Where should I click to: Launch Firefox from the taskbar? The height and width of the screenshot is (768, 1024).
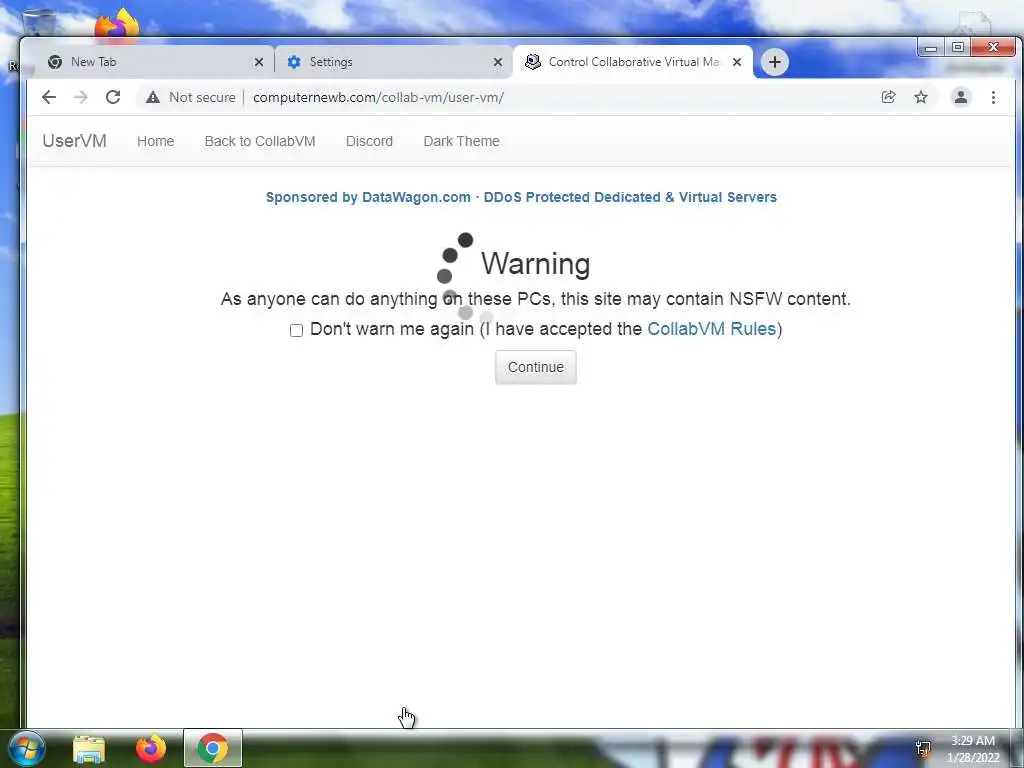point(150,748)
